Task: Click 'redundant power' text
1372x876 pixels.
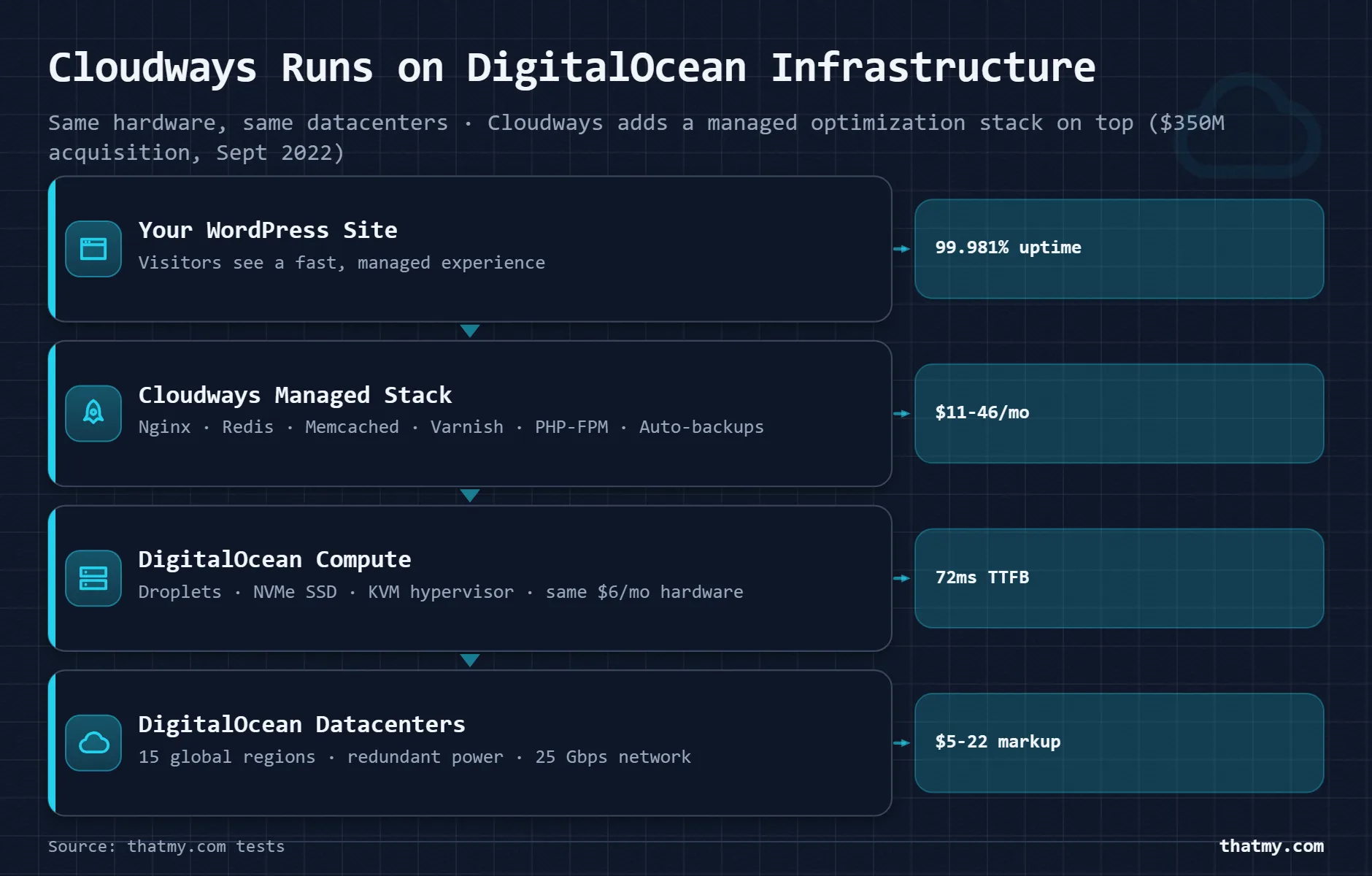Action: pyautogui.click(x=425, y=757)
